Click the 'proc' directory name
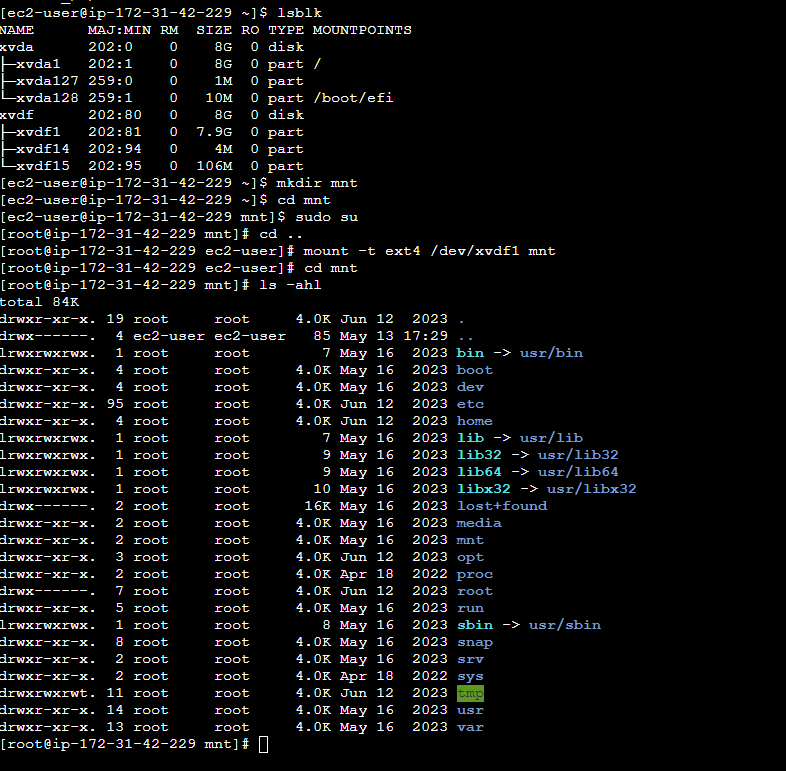The image size is (786, 771). coord(475,574)
